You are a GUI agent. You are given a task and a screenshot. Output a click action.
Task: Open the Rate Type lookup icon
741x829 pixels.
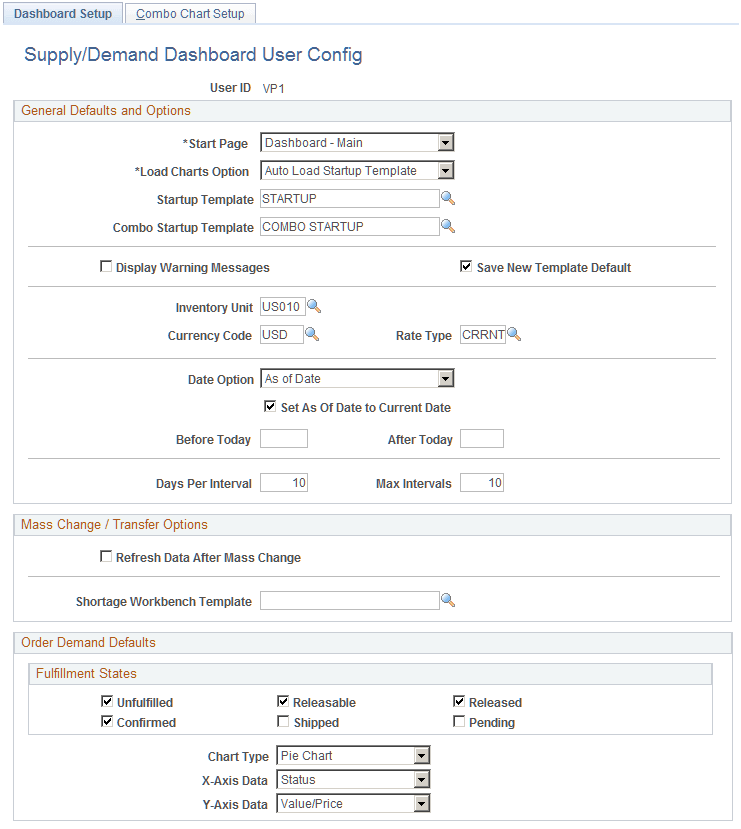[x=513, y=334]
